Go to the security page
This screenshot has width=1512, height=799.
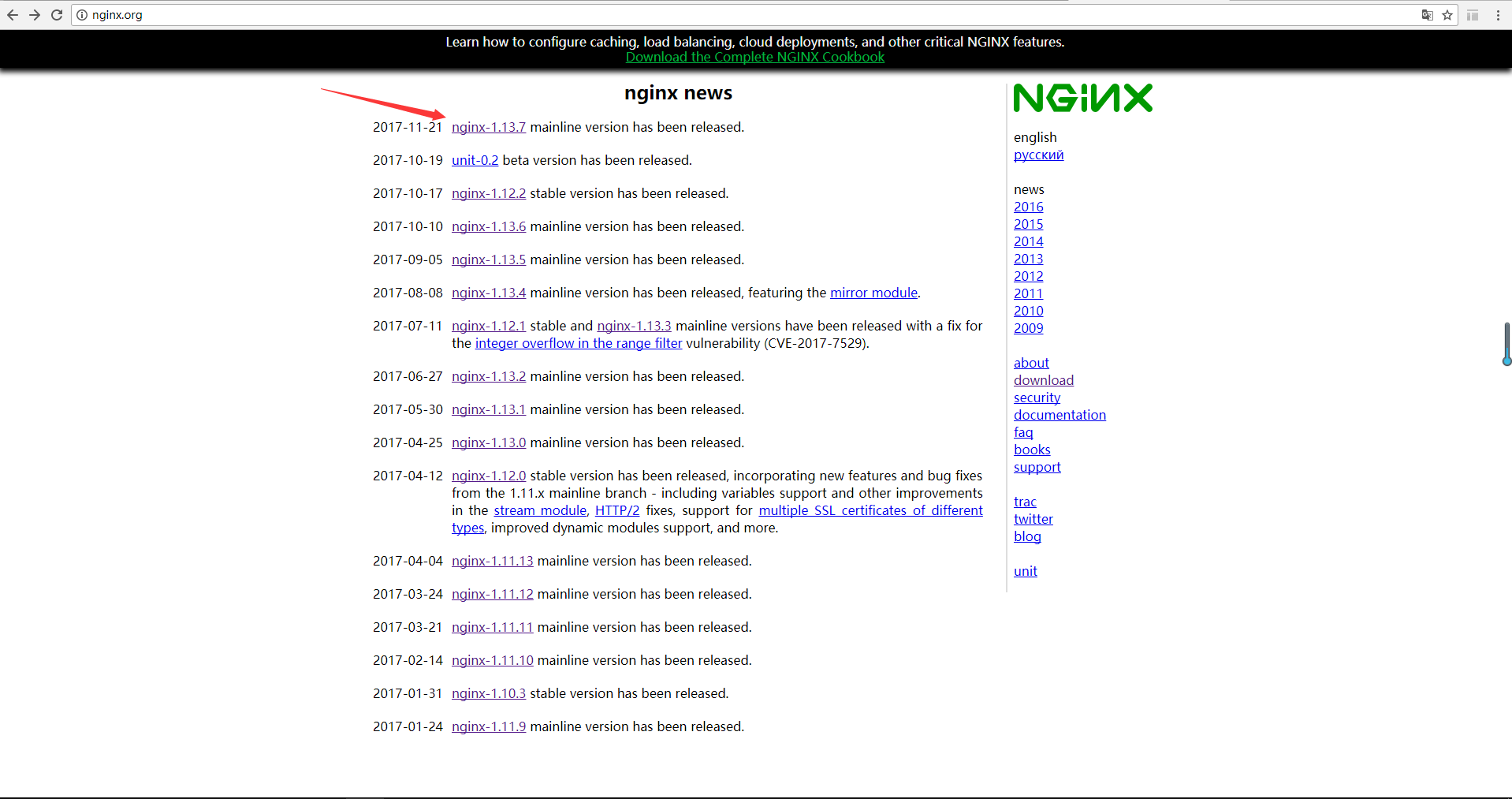1037,398
